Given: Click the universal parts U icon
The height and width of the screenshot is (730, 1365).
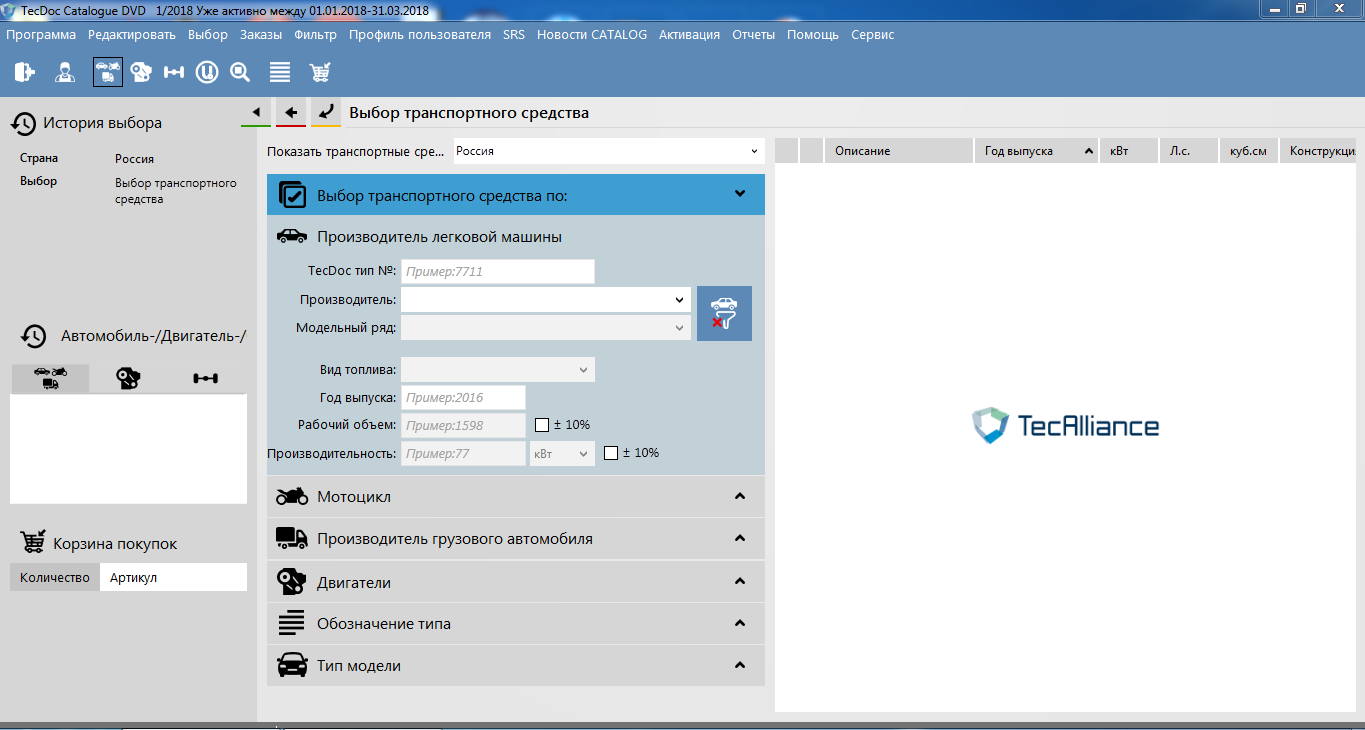Looking at the screenshot, I should tap(207, 72).
